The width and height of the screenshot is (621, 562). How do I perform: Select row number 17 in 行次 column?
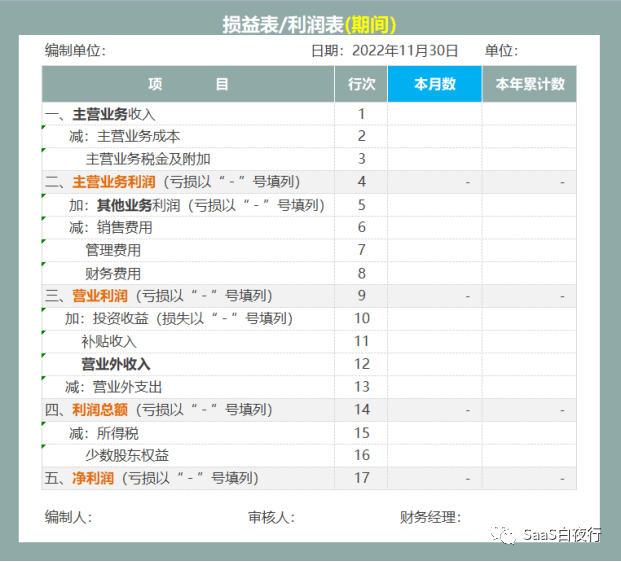click(361, 478)
